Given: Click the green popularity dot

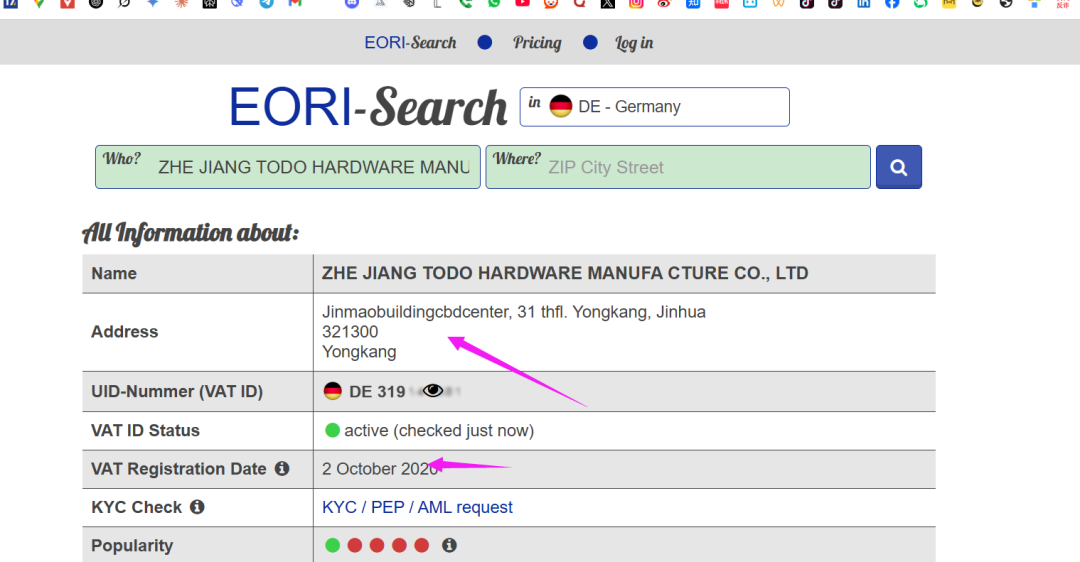Looking at the screenshot, I should click(x=333, y=545).
